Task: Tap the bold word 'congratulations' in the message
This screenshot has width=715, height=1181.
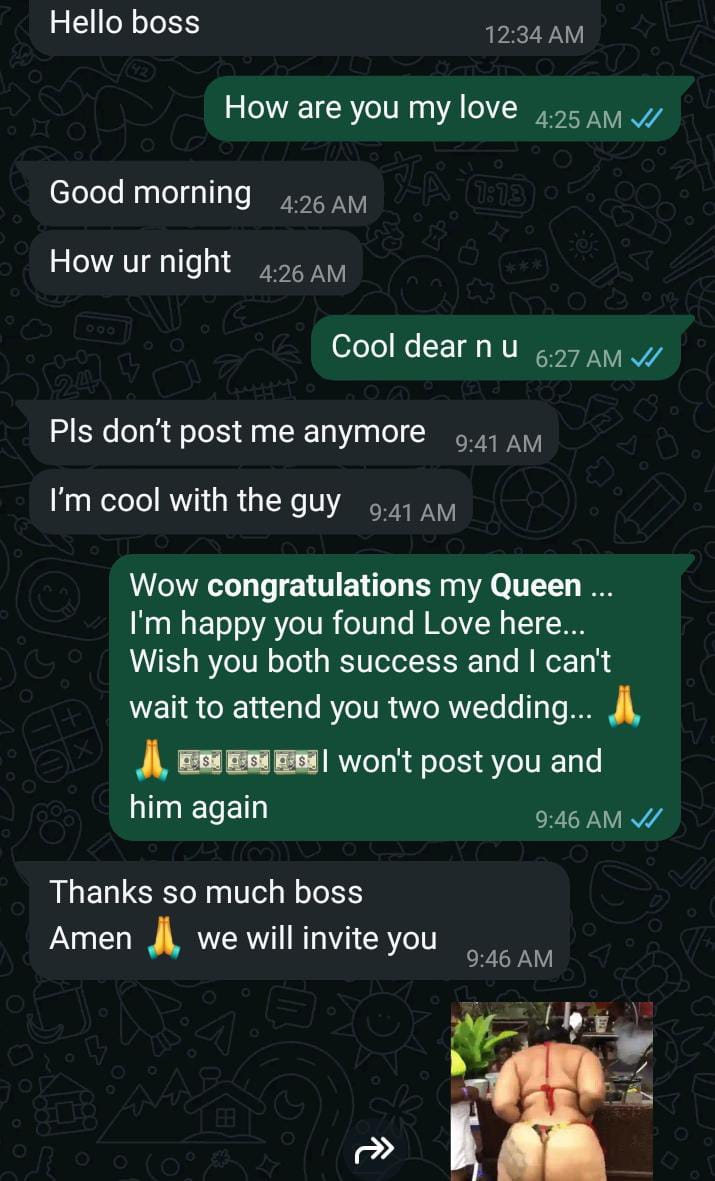Action: (x=319, y=585)
